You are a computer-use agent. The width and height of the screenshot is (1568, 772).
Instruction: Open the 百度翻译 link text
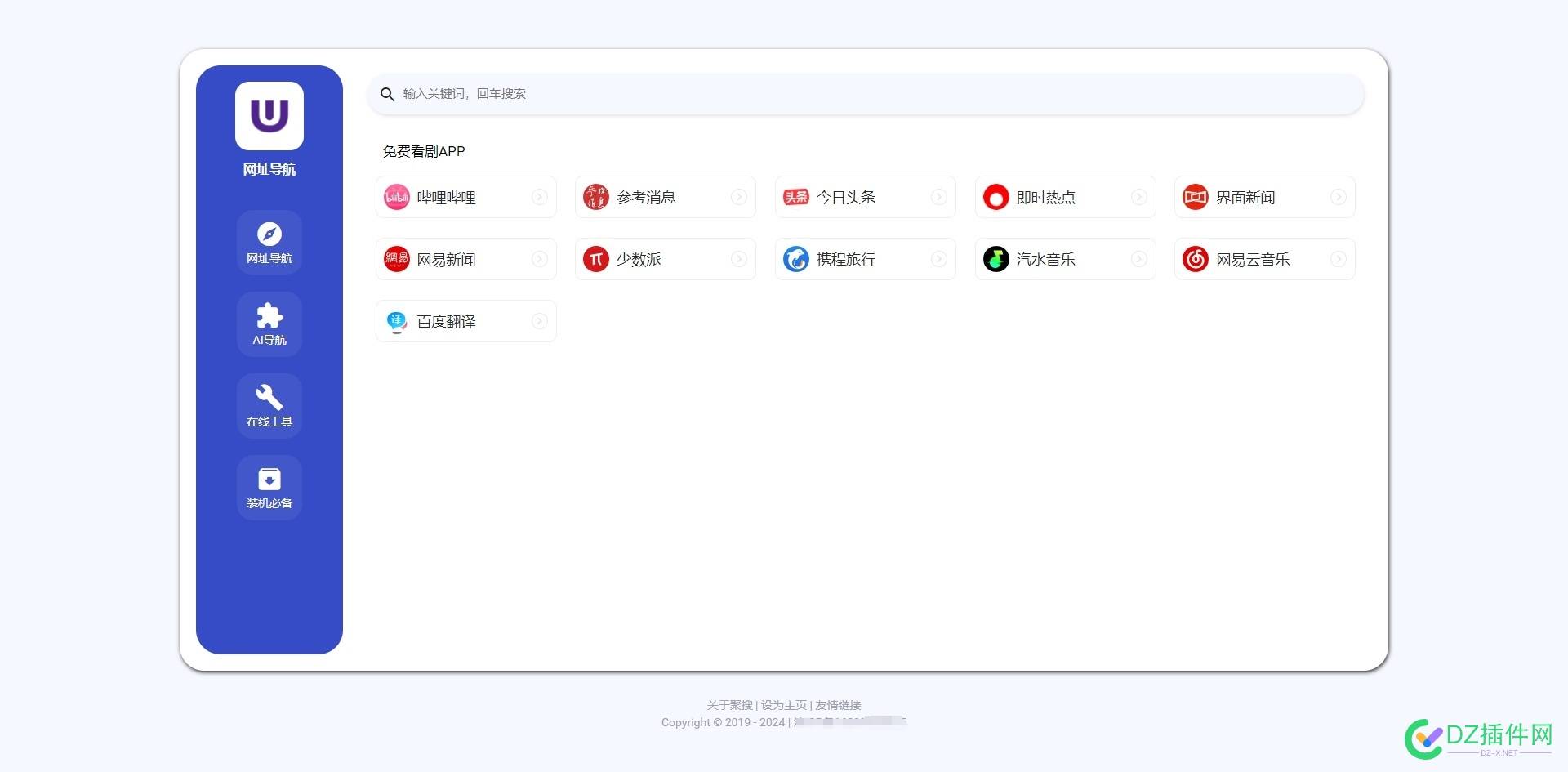pyautogui.click(x=447, y=322)
